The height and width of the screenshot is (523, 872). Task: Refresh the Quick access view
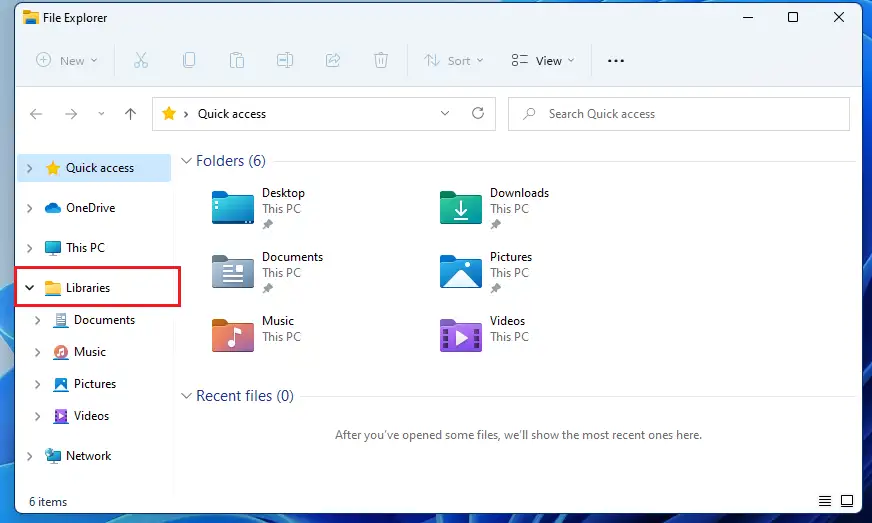(x=478, y=114)
